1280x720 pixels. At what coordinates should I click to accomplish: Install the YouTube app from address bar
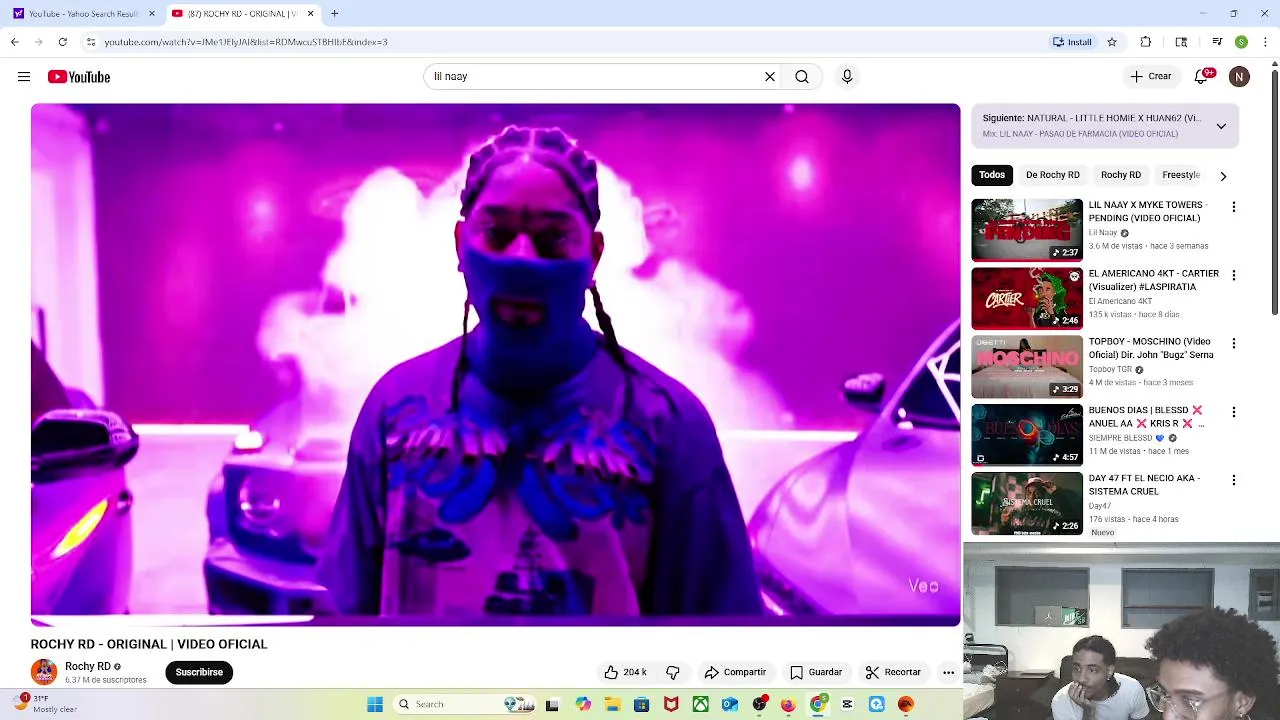click(x=1072, y=42)
